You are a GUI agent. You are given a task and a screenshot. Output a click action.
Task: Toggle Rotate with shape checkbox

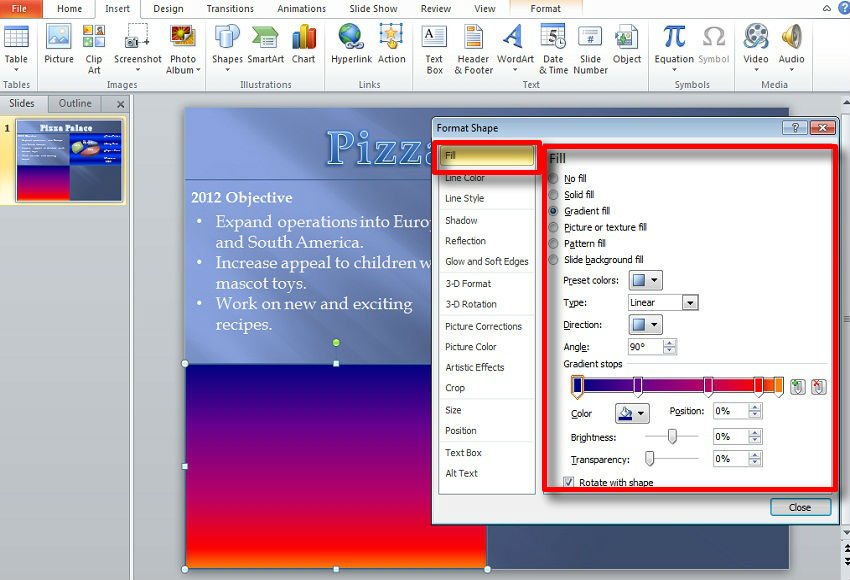tap(570, 483)
